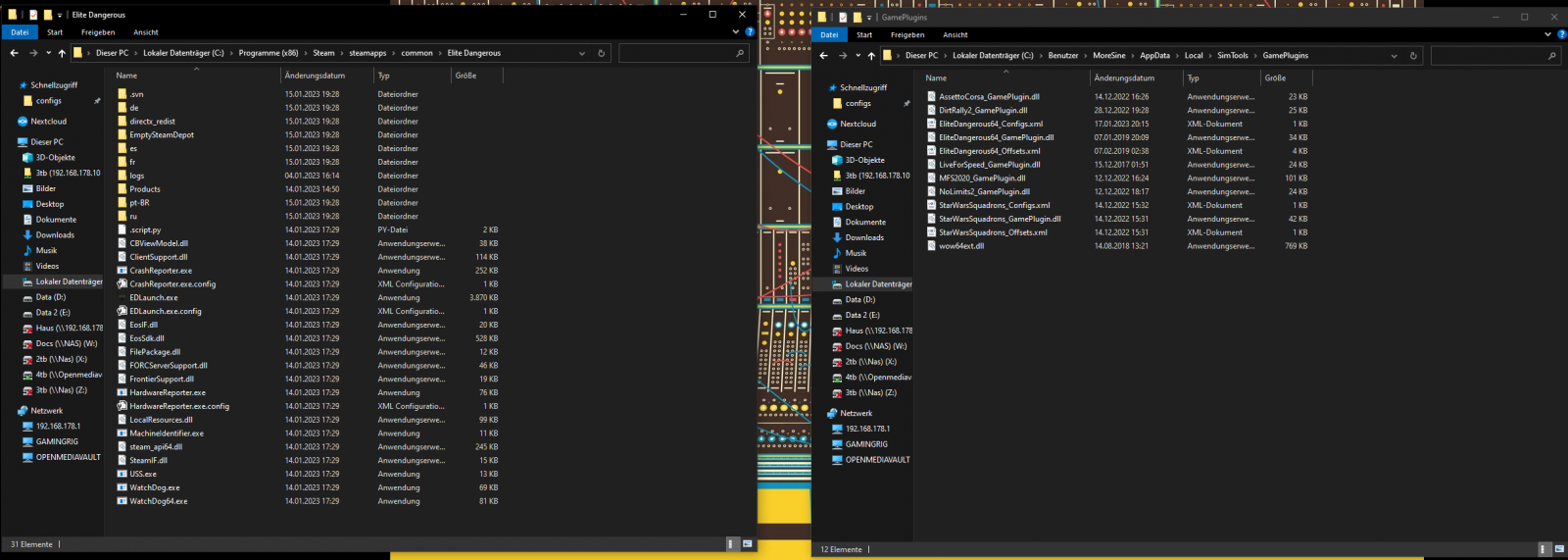Click the search field in GamePlugins window
Viewport: 1568px width, 560px height.
(x=1490, y=56)
